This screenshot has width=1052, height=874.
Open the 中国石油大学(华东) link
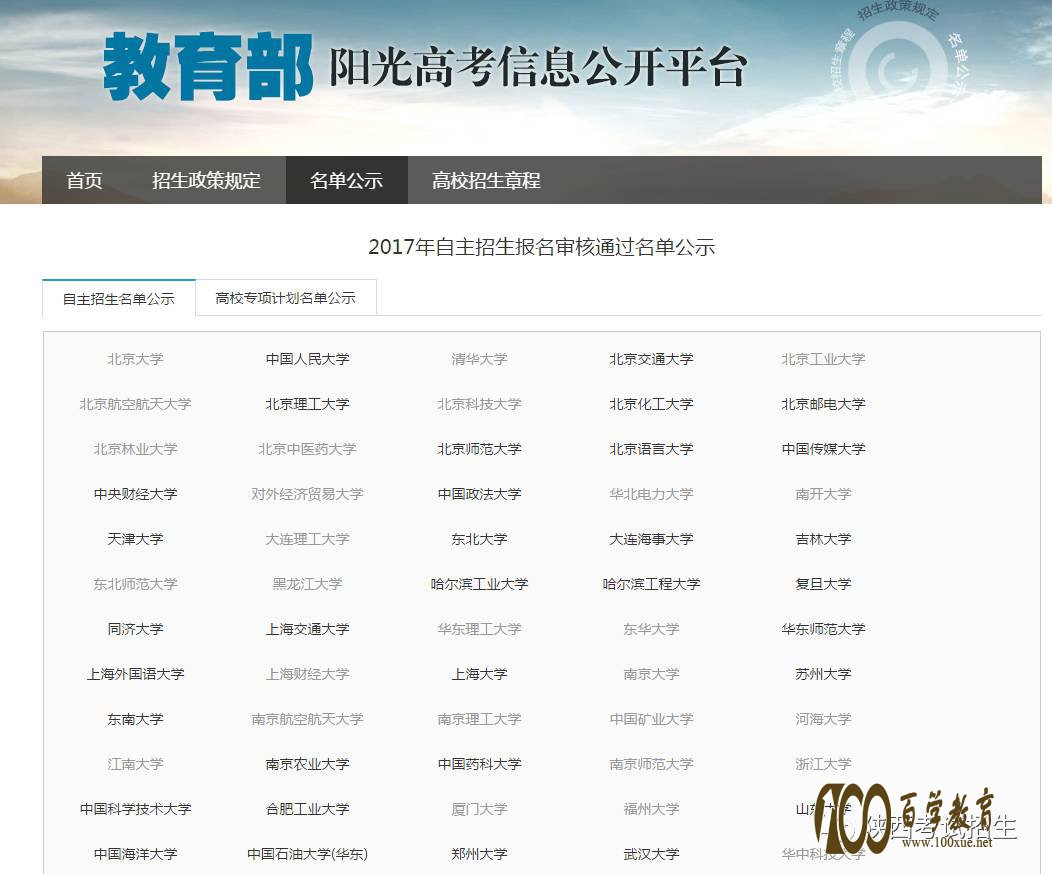click(x=307, y=853)
